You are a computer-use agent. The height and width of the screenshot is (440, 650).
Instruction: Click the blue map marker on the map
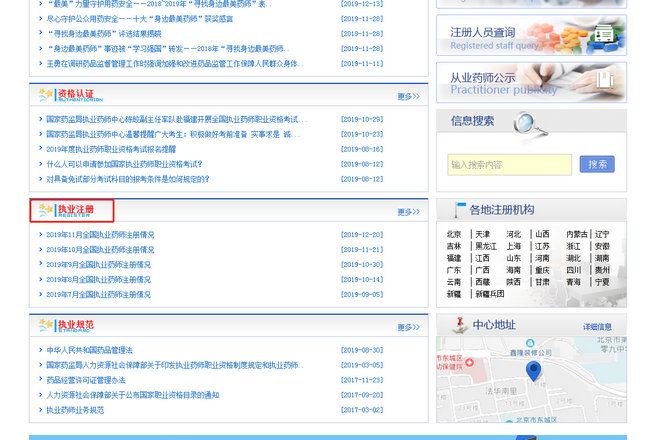(533, 372)
